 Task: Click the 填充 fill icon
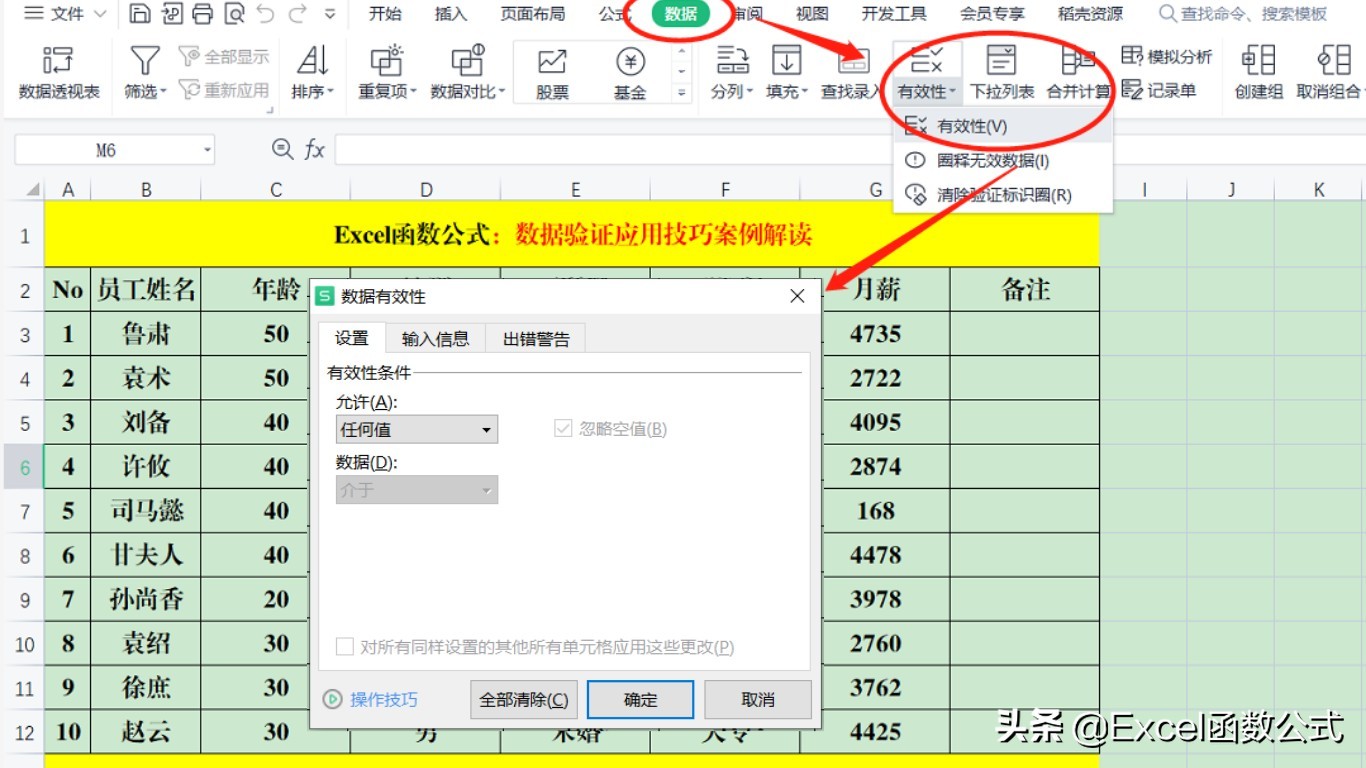(x=787, y=61)
